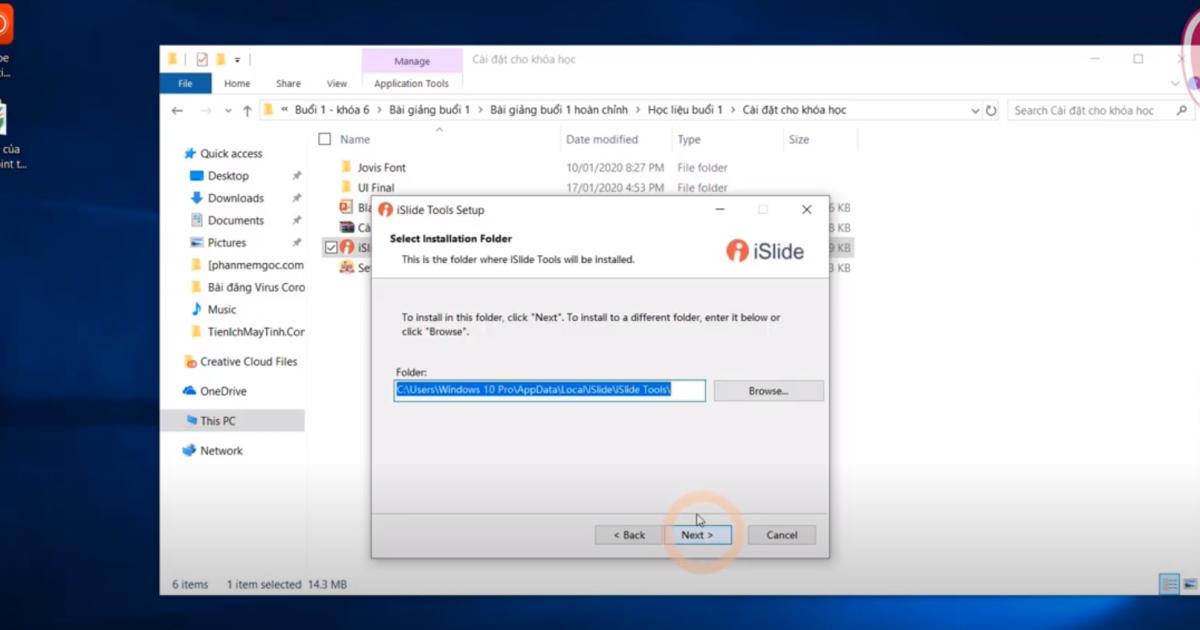Click Next in iSlide Tools Setup
Screen dimensions: 1200x630
point(698,535)
